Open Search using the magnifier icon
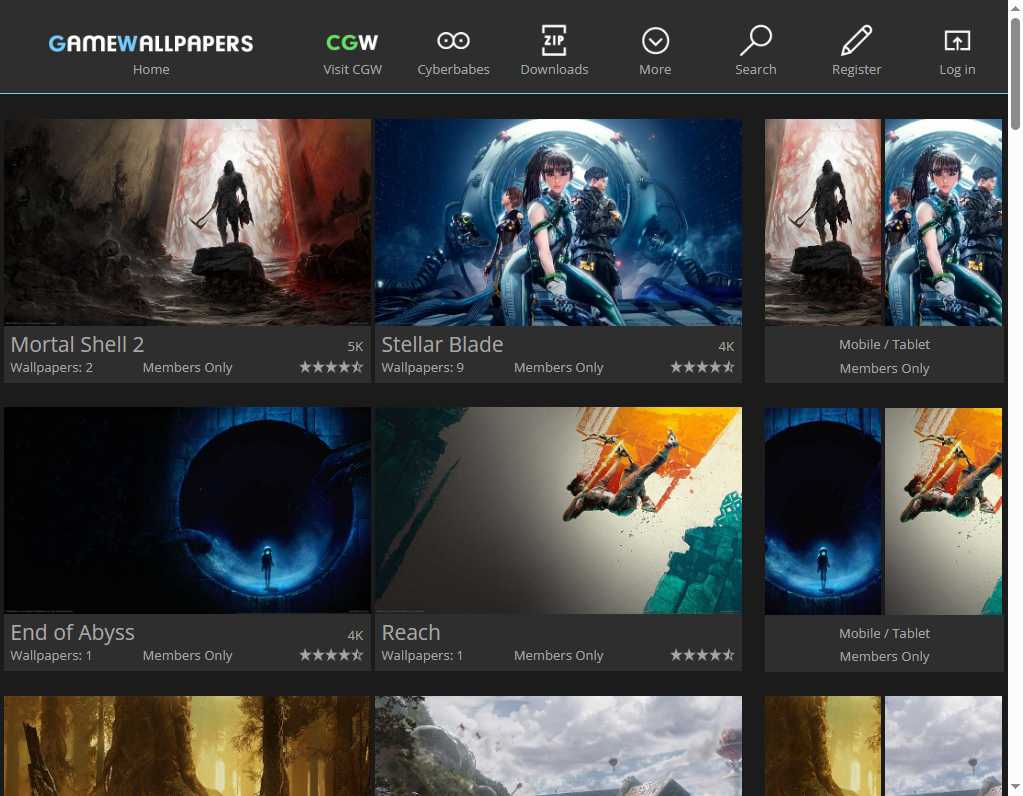The image size is (1023, 796). (x=755, y=40)
